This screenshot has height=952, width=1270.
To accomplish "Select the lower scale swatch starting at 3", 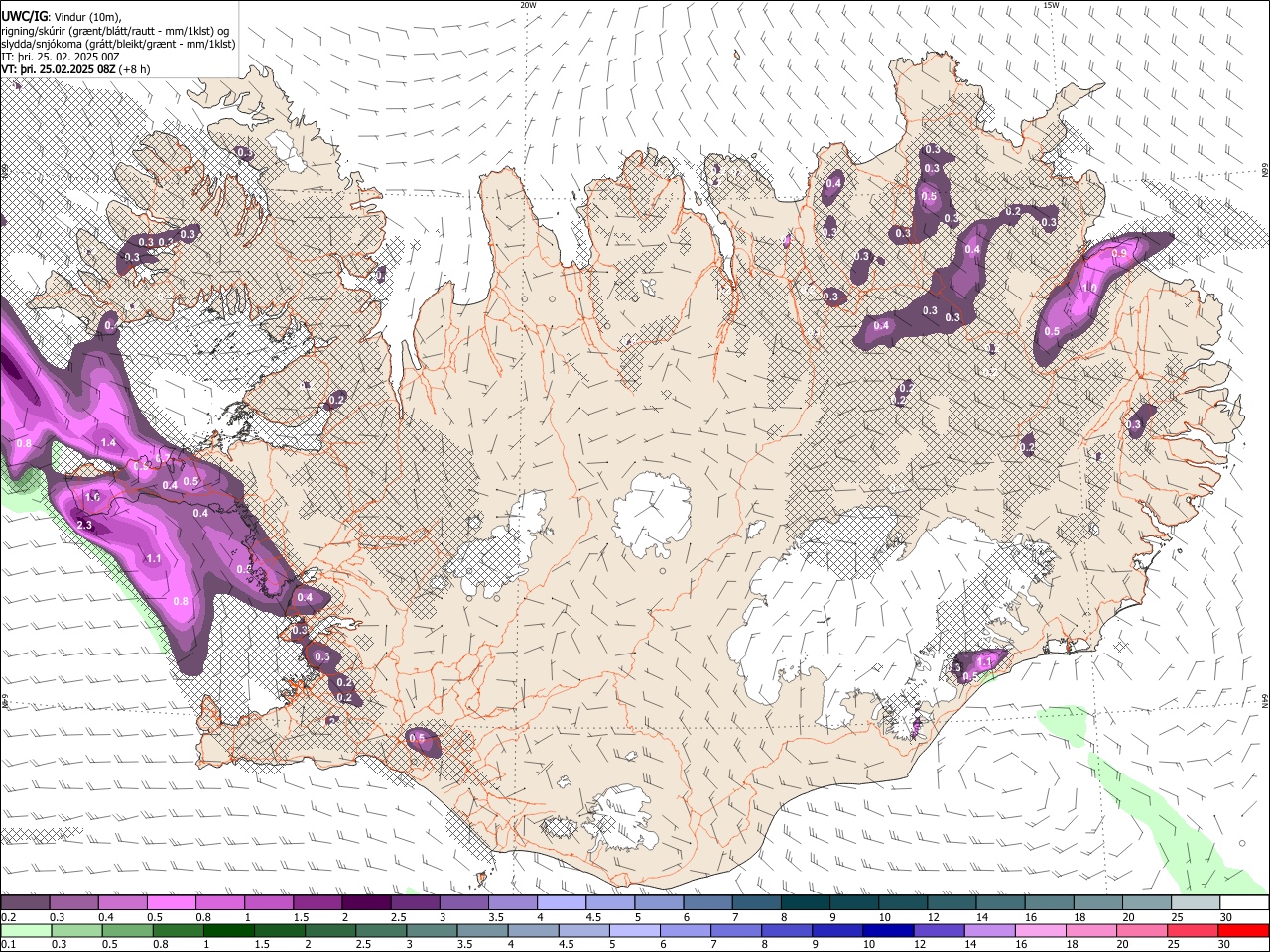I will tap(434, 930).
